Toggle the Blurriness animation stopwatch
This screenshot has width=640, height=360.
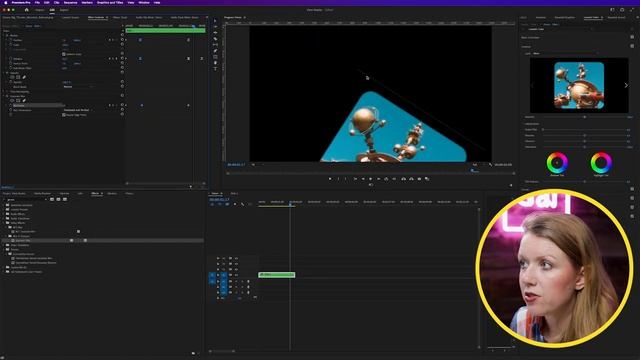click(x=11, y=105)
